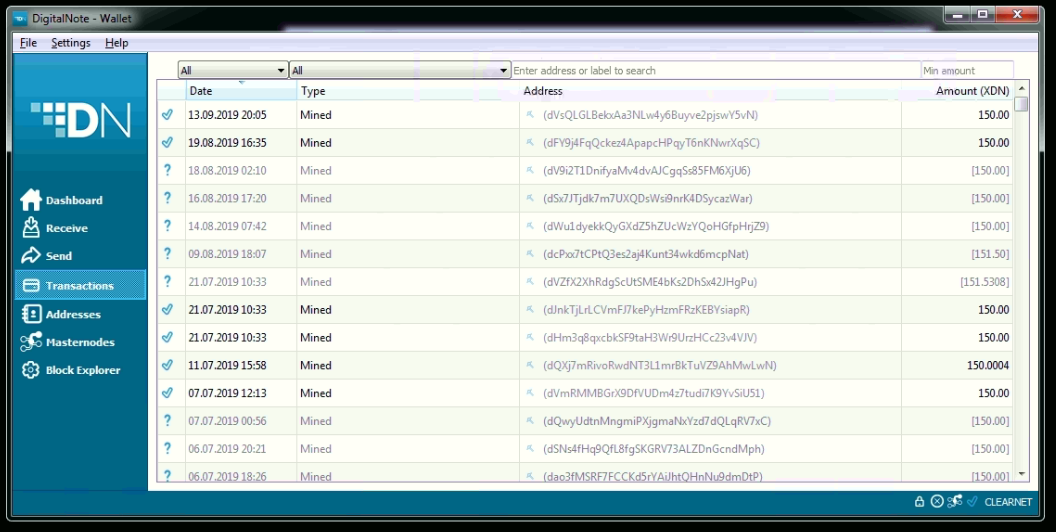Click confirmed checkmark for 11.07.2019 15:58 transaction
Image resolution: width=1056 pixels, height=532 pixels.
168,365
